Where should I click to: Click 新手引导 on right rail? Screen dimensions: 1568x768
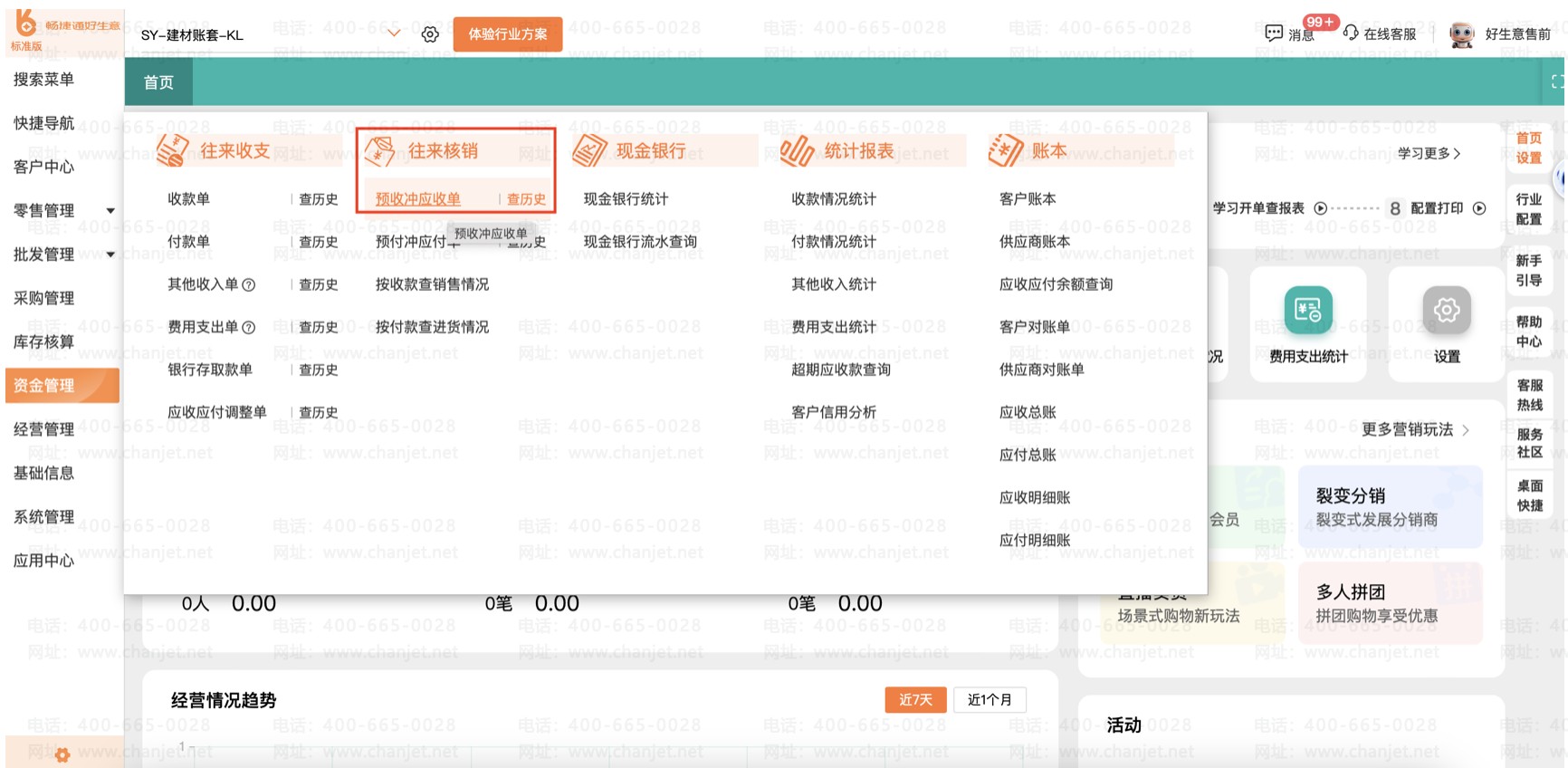(1529, 271)
